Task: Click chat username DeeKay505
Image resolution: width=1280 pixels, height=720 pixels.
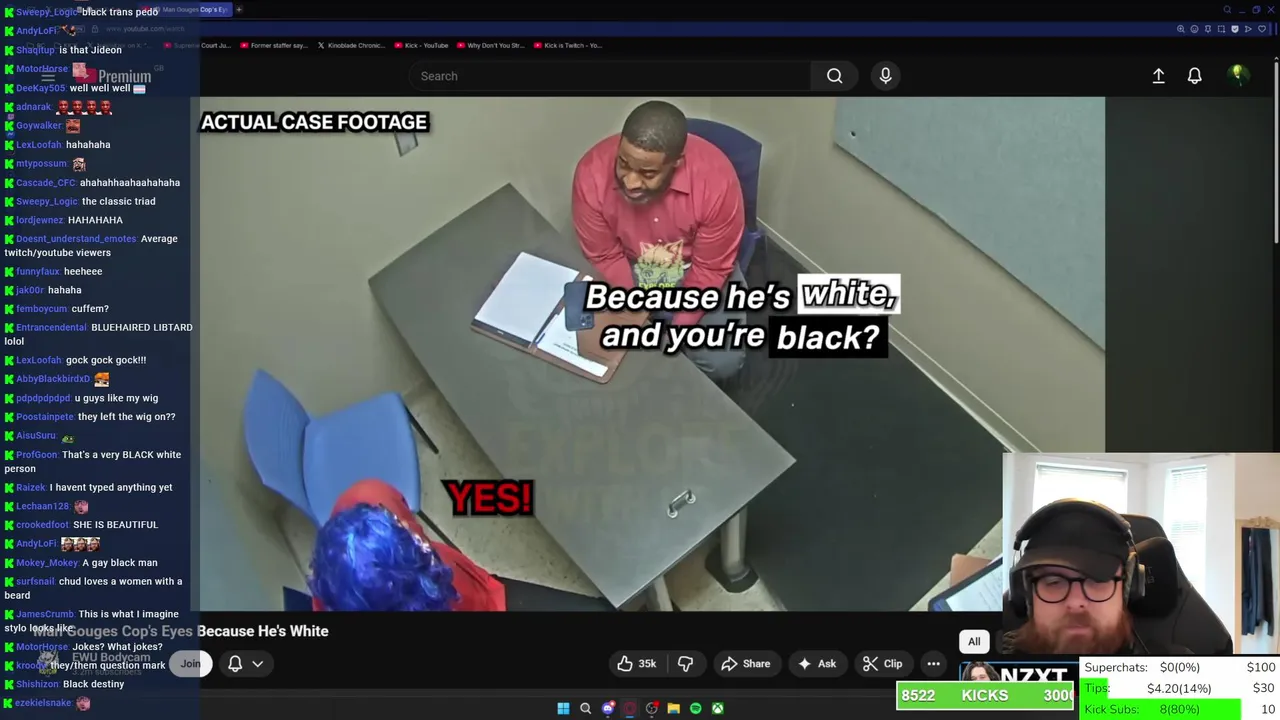Action: [40, 88]
